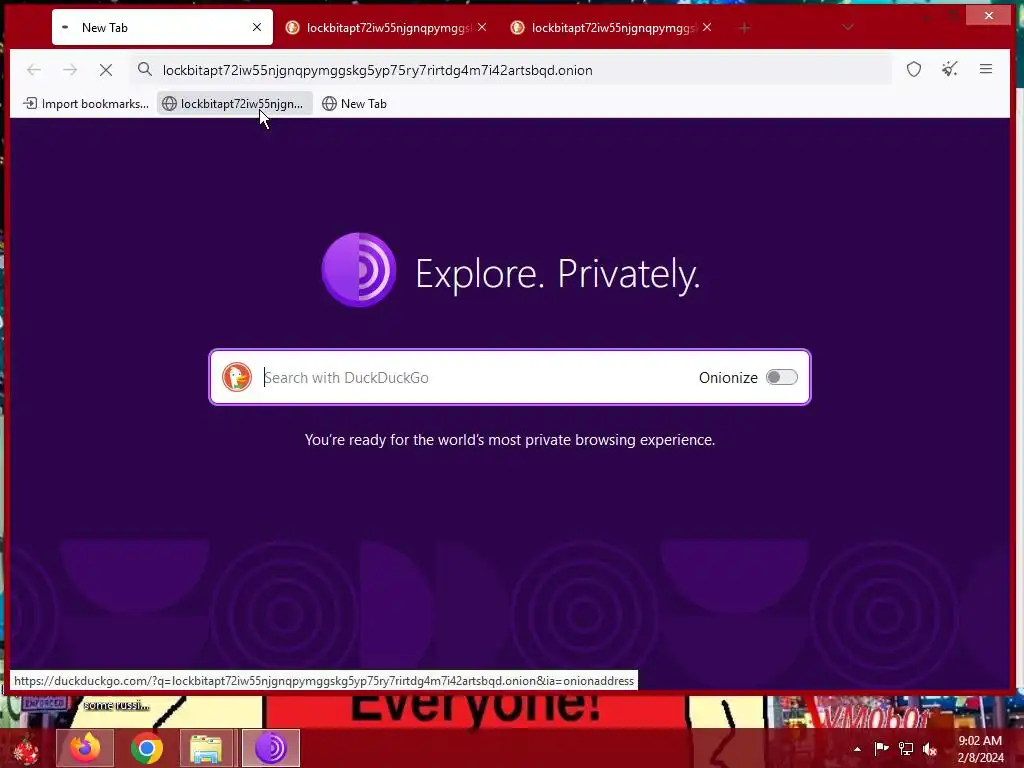The image size is (1024, 768).
Task: Click the search magnifier icon in address bar
Action: (145, 70)
